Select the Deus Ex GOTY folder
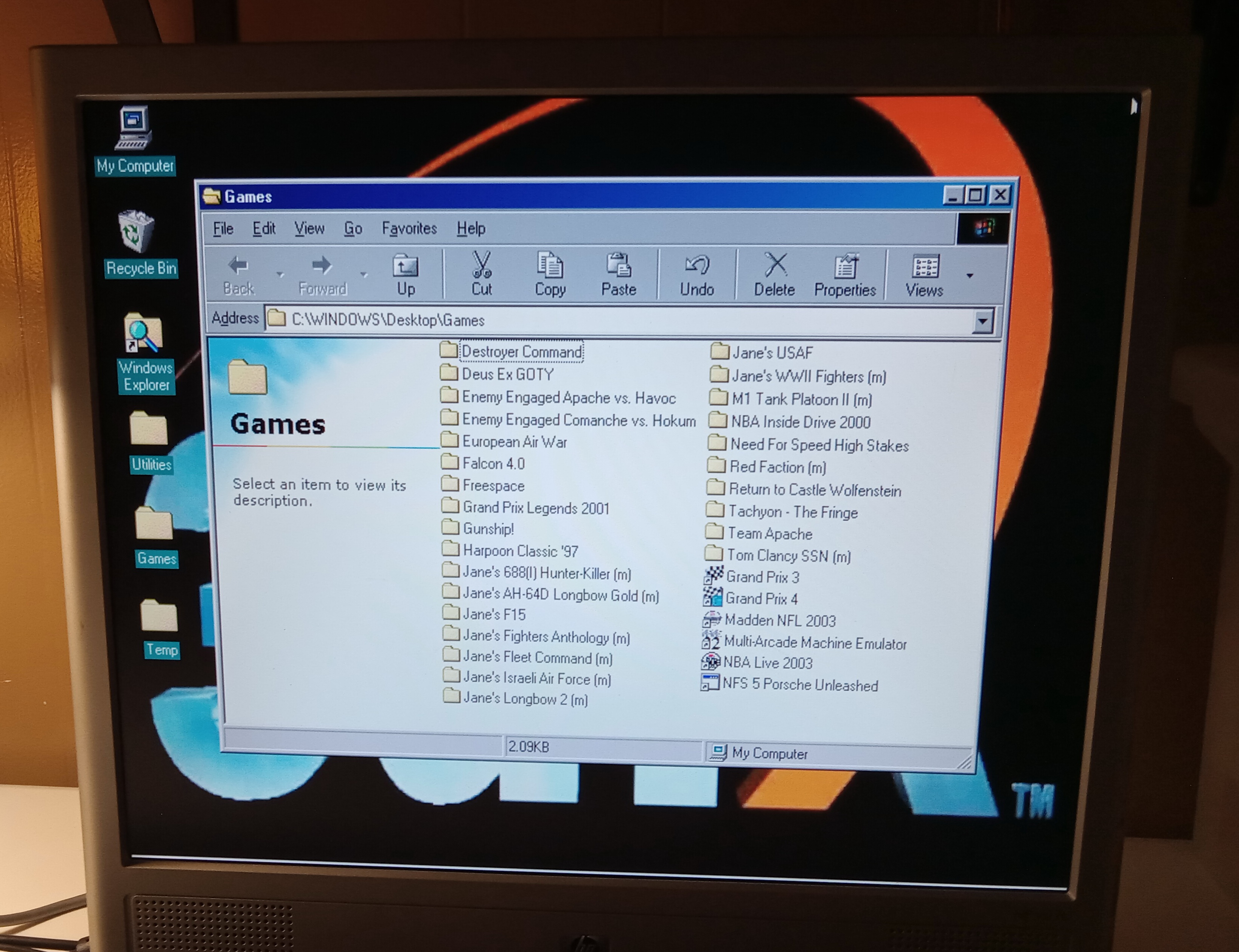 [x=507, y=374]
